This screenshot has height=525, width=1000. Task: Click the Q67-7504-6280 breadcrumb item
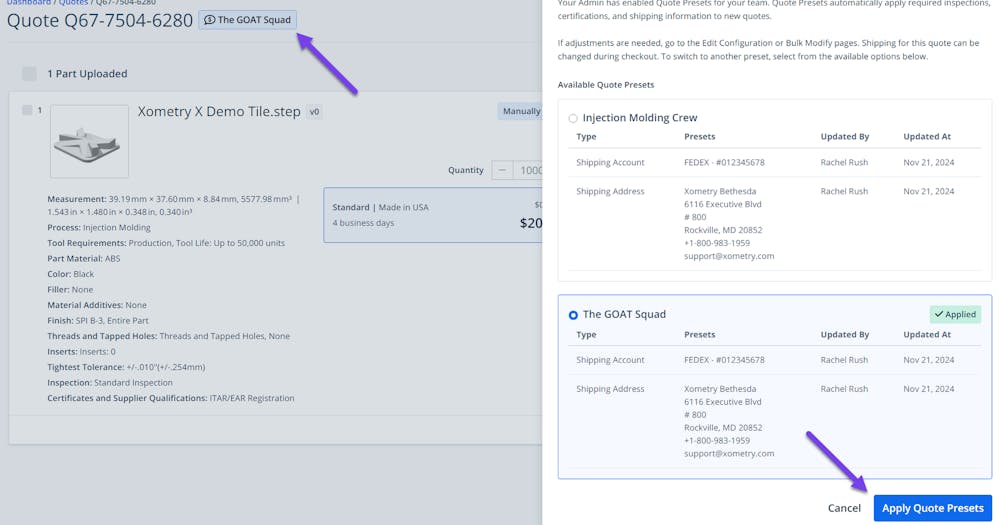coord(125,3)
